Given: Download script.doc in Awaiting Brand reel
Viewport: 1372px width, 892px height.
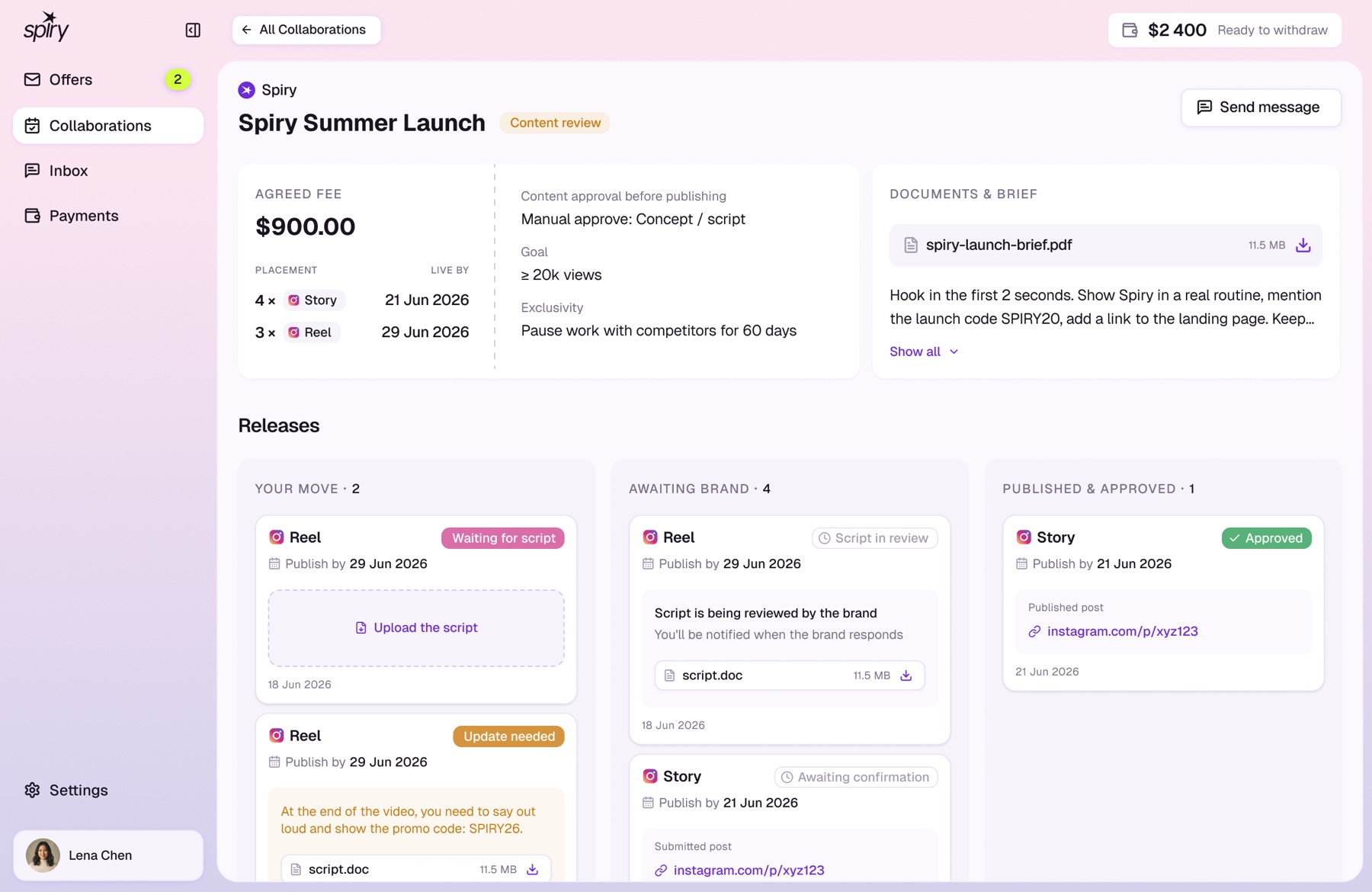Looking at the screenshot, I should point(906,675).
